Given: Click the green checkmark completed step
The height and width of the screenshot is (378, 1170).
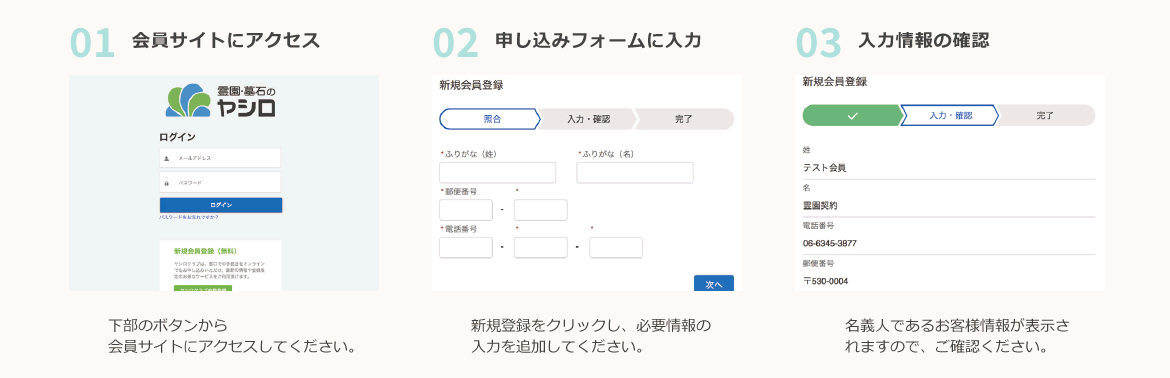Looking at the screenshot, I should pyautogui.click(x=853, y=116).
